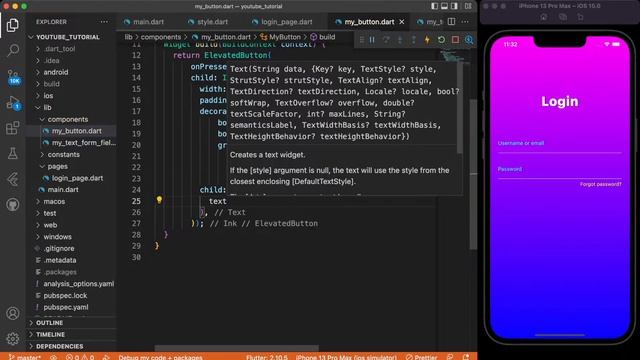Click the green Hot Restart icon
640x360 pixels.
point(441,40)
